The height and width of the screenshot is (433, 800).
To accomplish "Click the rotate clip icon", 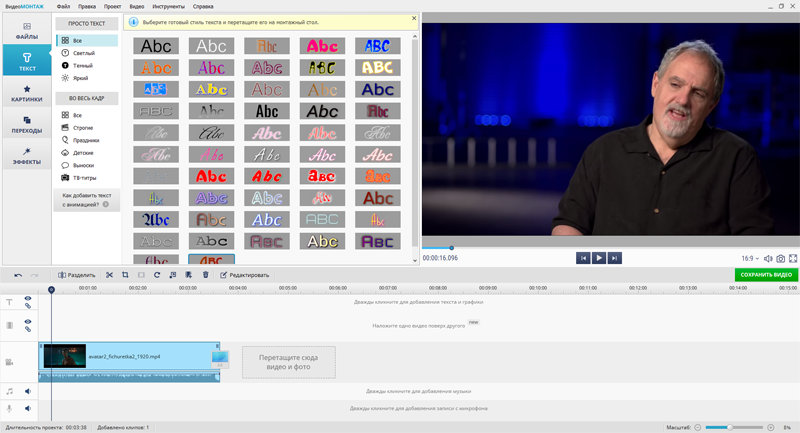I will [x=157, y=274].
